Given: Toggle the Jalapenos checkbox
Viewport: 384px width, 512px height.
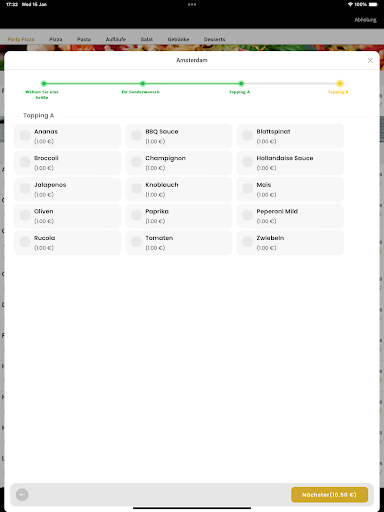Looking at the screenshot, I should (25, 189).
